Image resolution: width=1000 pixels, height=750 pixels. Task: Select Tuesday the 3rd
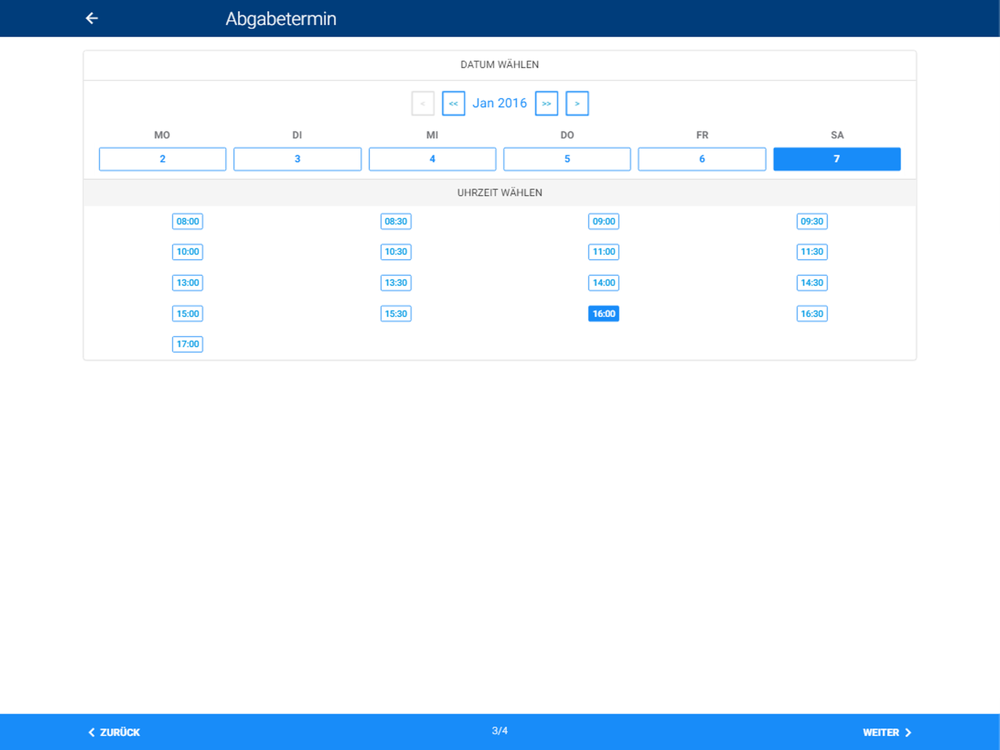pos(297,159)
